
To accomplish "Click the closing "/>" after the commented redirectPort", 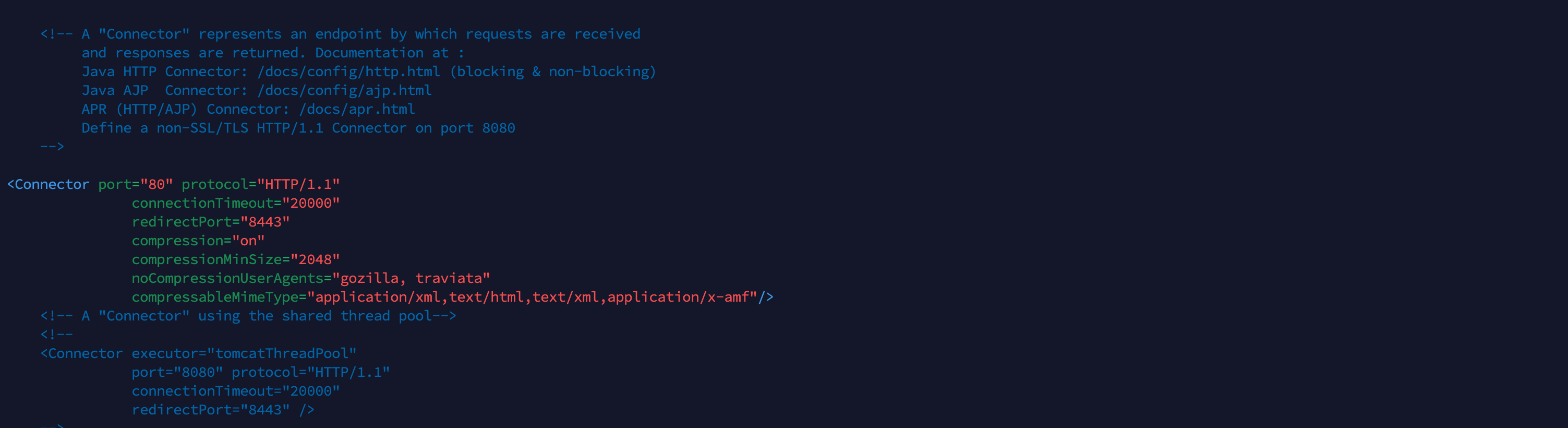I will coord(307,410).
